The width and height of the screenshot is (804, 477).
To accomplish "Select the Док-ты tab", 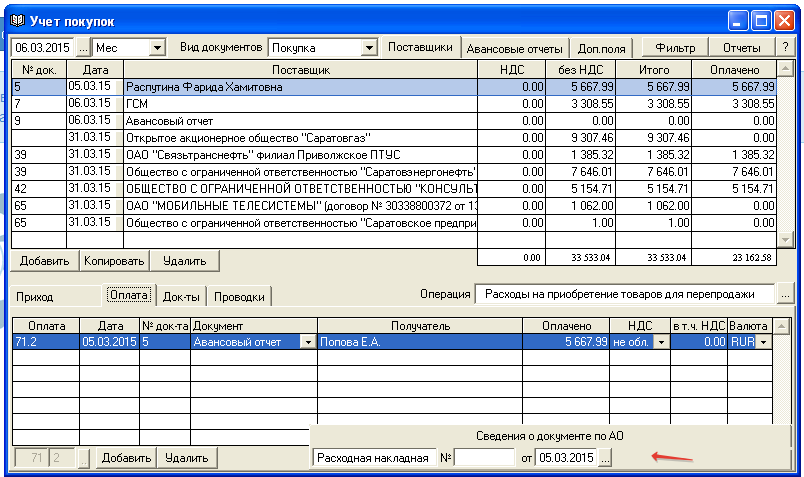I will pos(181,296).
